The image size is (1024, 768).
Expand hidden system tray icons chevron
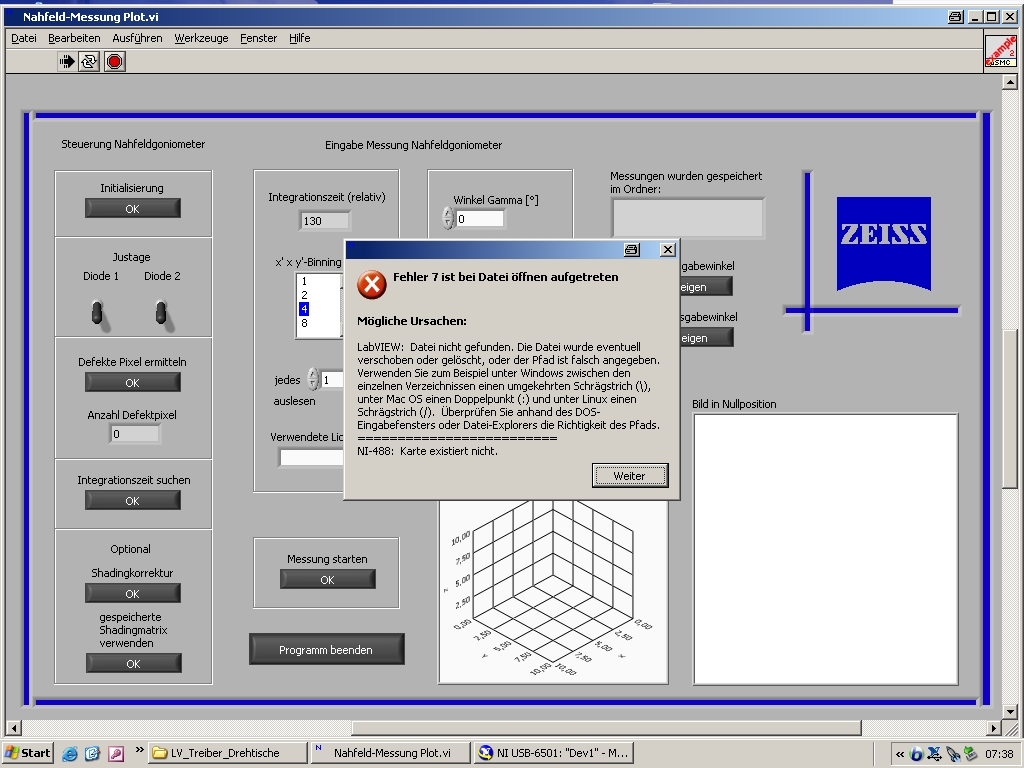point(900,754)
